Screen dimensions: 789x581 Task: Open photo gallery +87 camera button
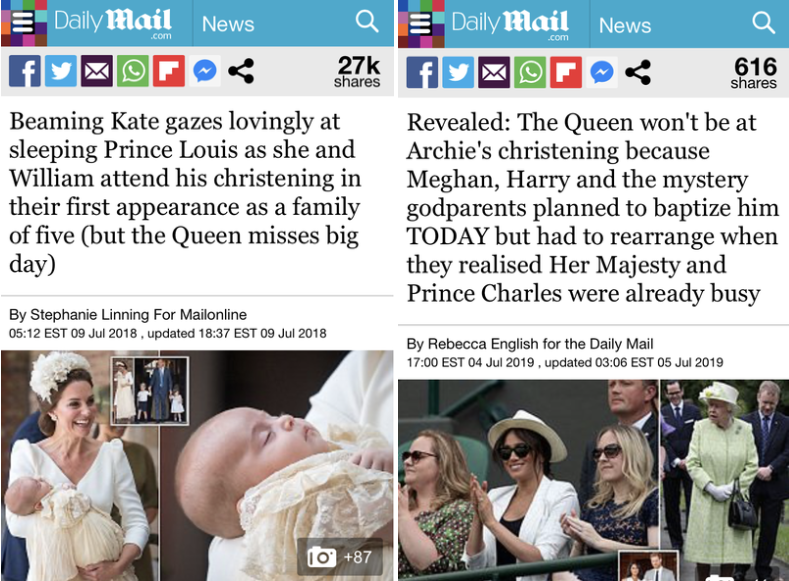click(340, 557)
